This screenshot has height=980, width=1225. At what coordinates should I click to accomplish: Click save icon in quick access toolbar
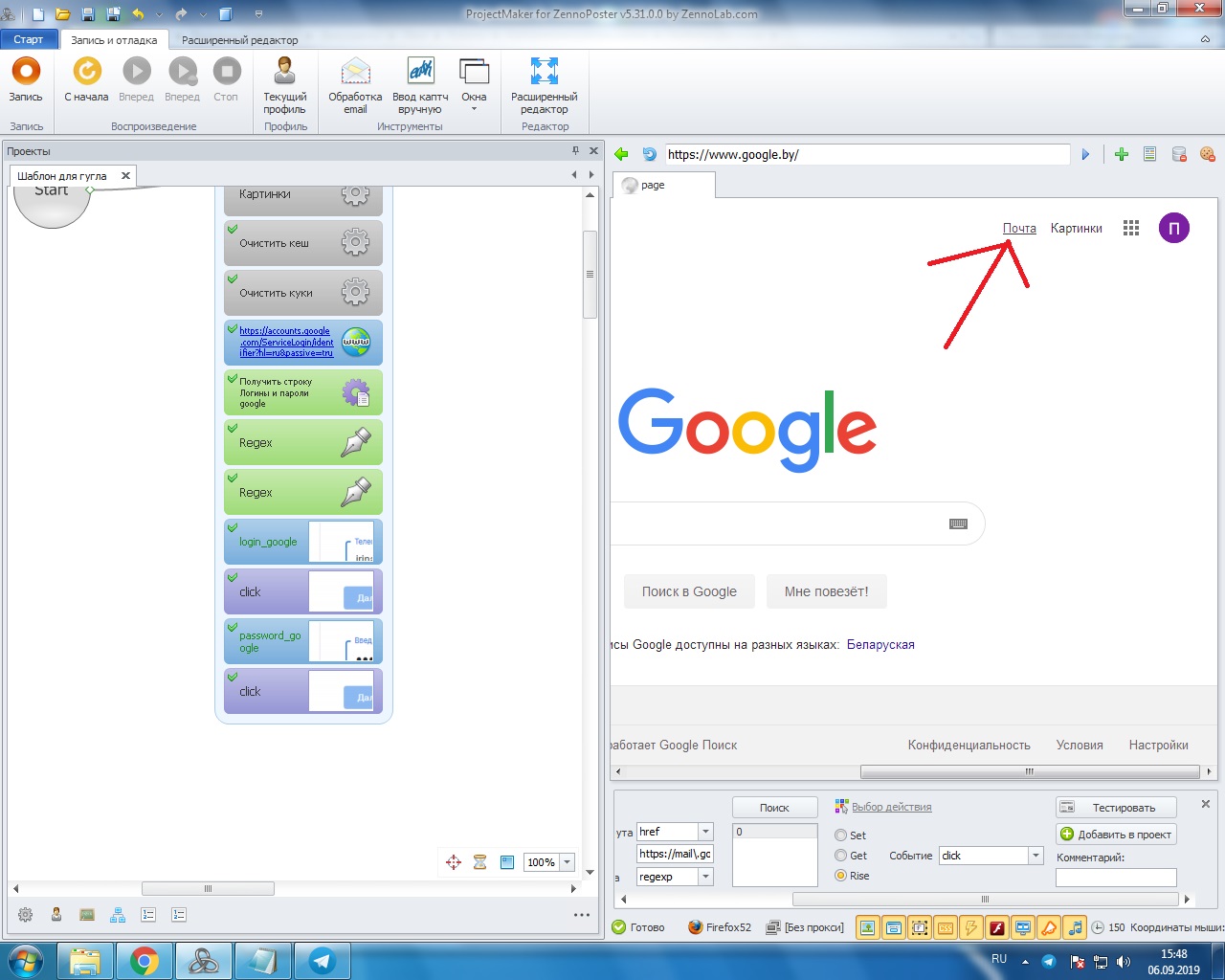[88, 14]
